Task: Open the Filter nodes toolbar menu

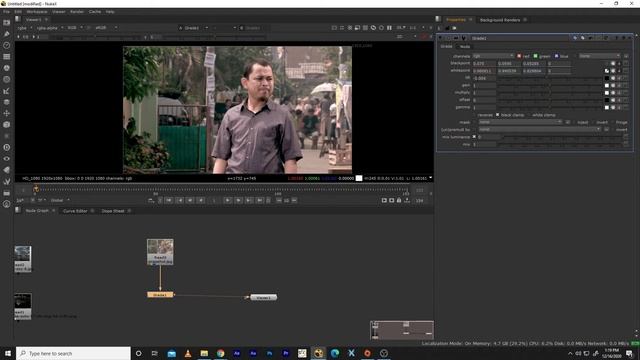Action: pyautogui.click(x=7, y=80)
